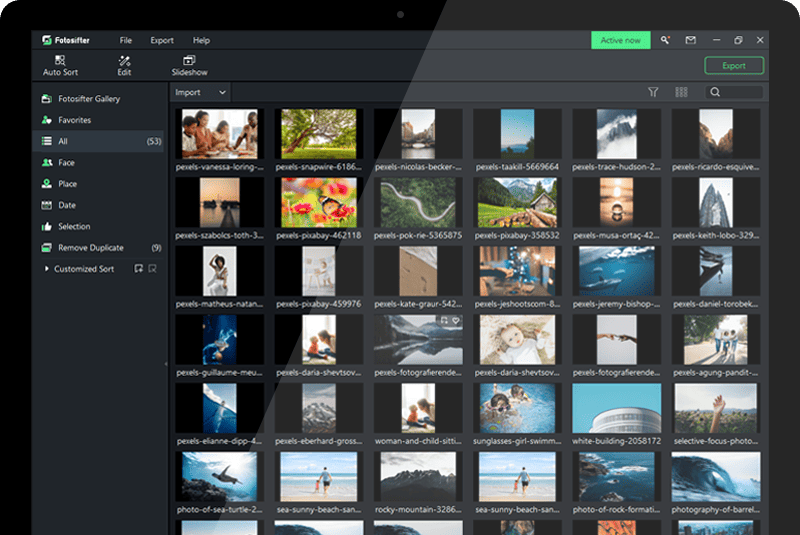Open the Help menu

[201, 40]
